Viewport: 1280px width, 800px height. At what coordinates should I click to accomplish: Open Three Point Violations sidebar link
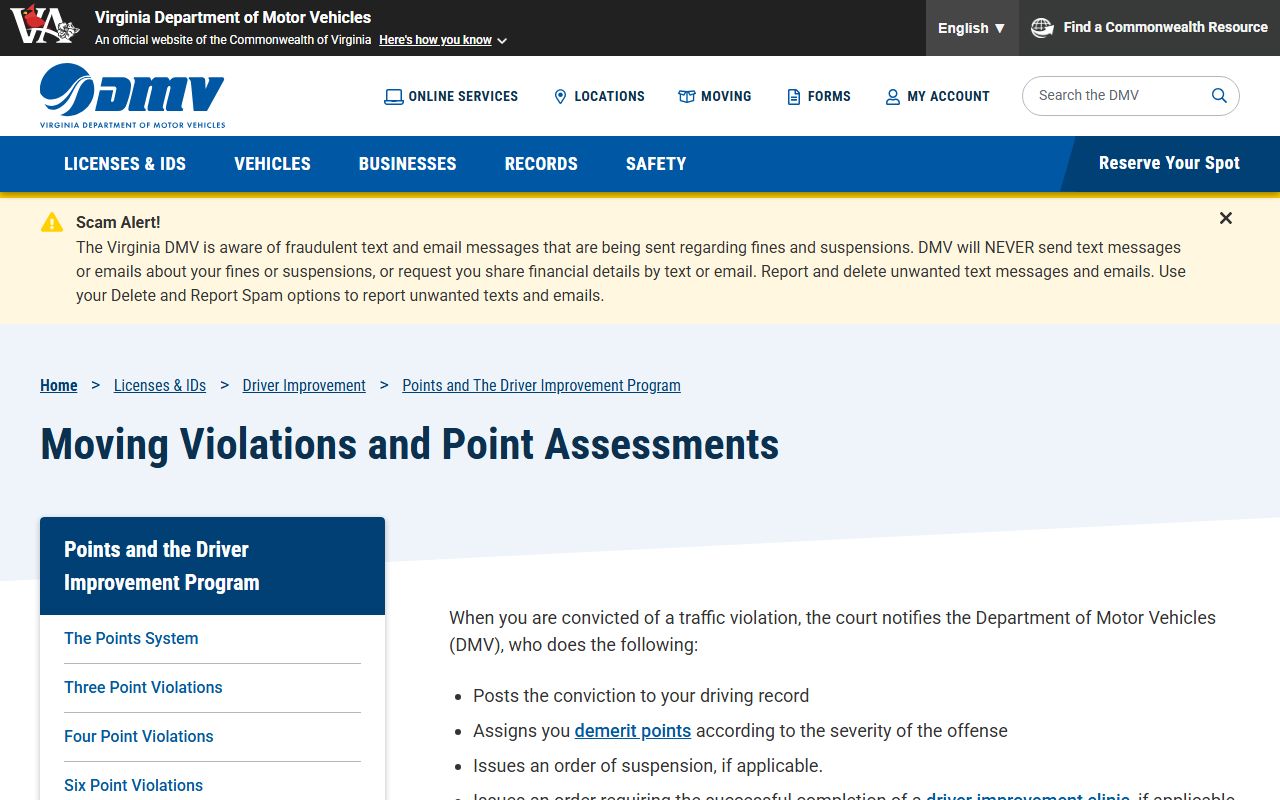[143, 687]
